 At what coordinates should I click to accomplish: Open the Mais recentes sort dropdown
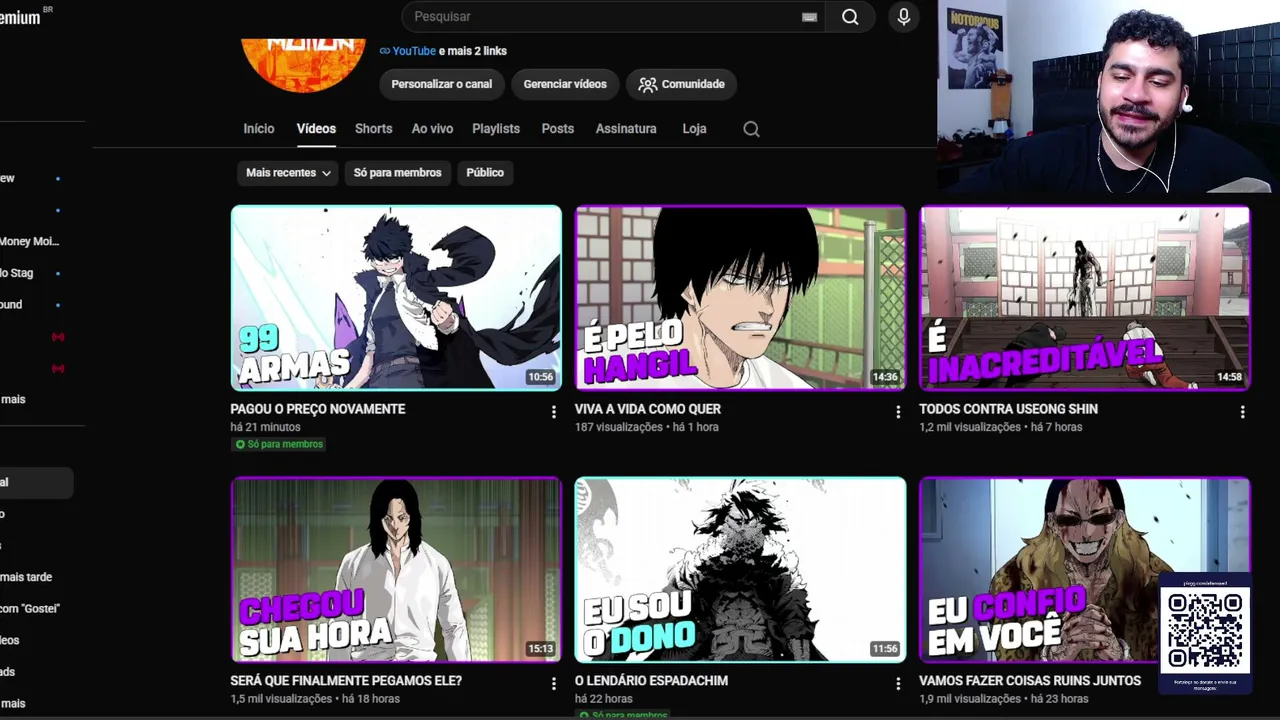click(x=288, y=173)
